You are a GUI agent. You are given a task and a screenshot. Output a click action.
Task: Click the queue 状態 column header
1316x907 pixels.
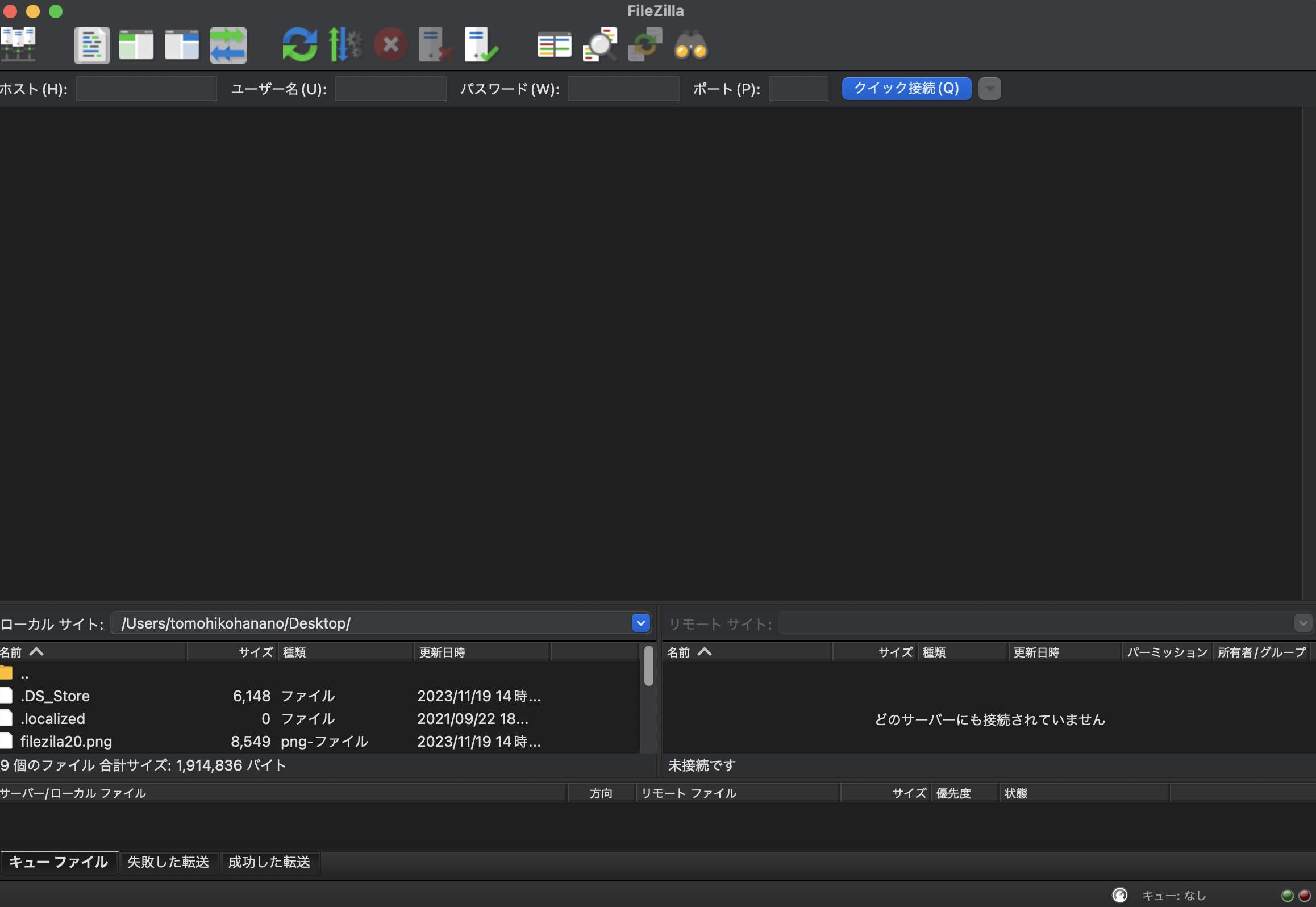(1085, 793)
